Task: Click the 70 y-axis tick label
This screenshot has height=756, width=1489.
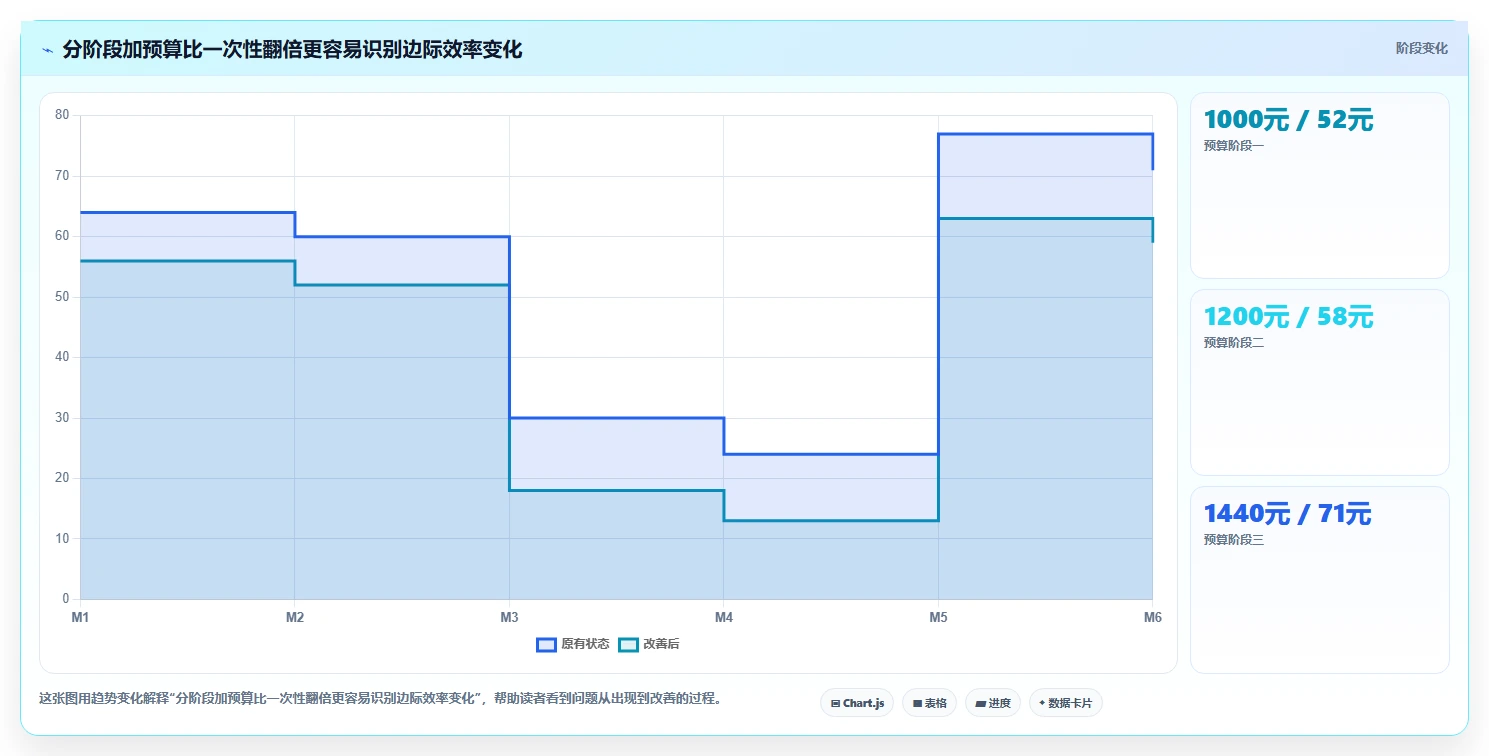Action: click(x=62, y=176)
